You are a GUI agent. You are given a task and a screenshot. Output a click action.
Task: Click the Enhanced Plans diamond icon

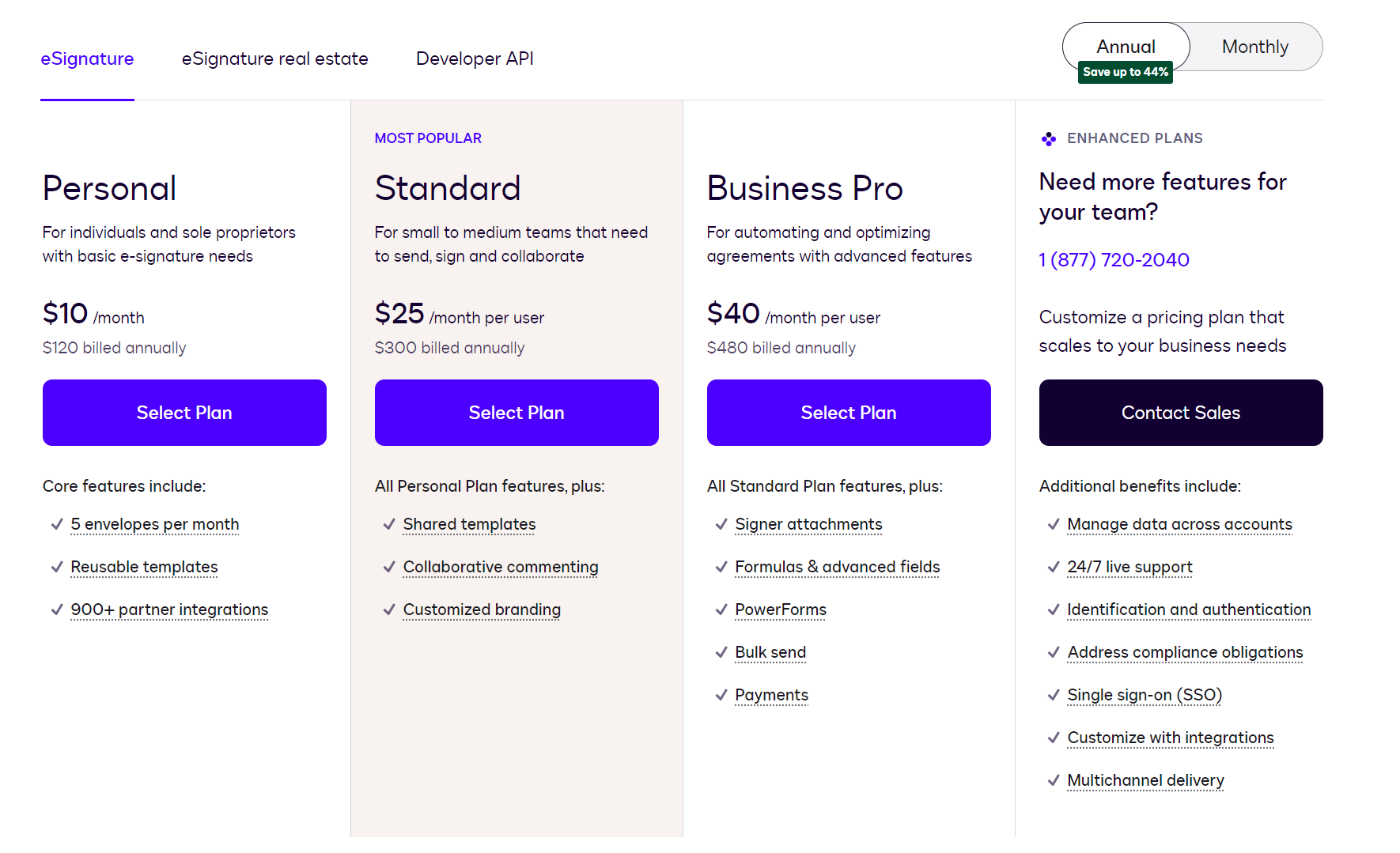pos(1049,138)
